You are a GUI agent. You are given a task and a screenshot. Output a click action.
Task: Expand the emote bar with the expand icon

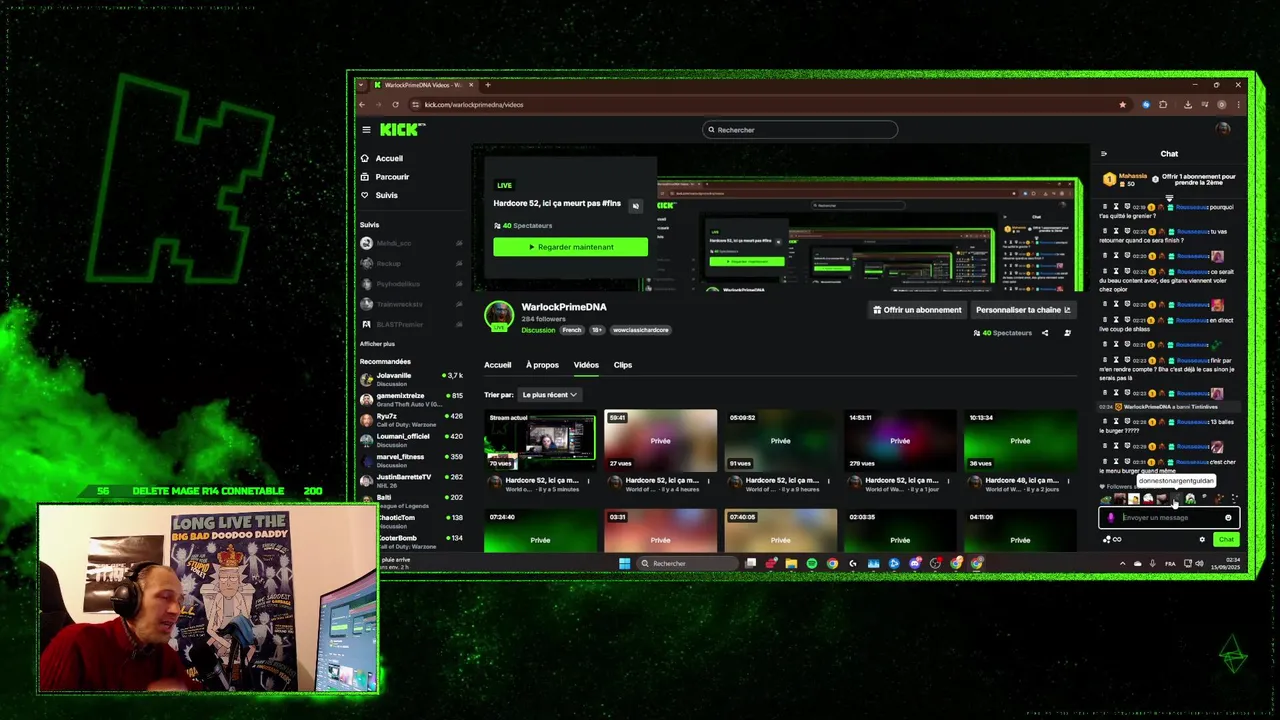1235,499
